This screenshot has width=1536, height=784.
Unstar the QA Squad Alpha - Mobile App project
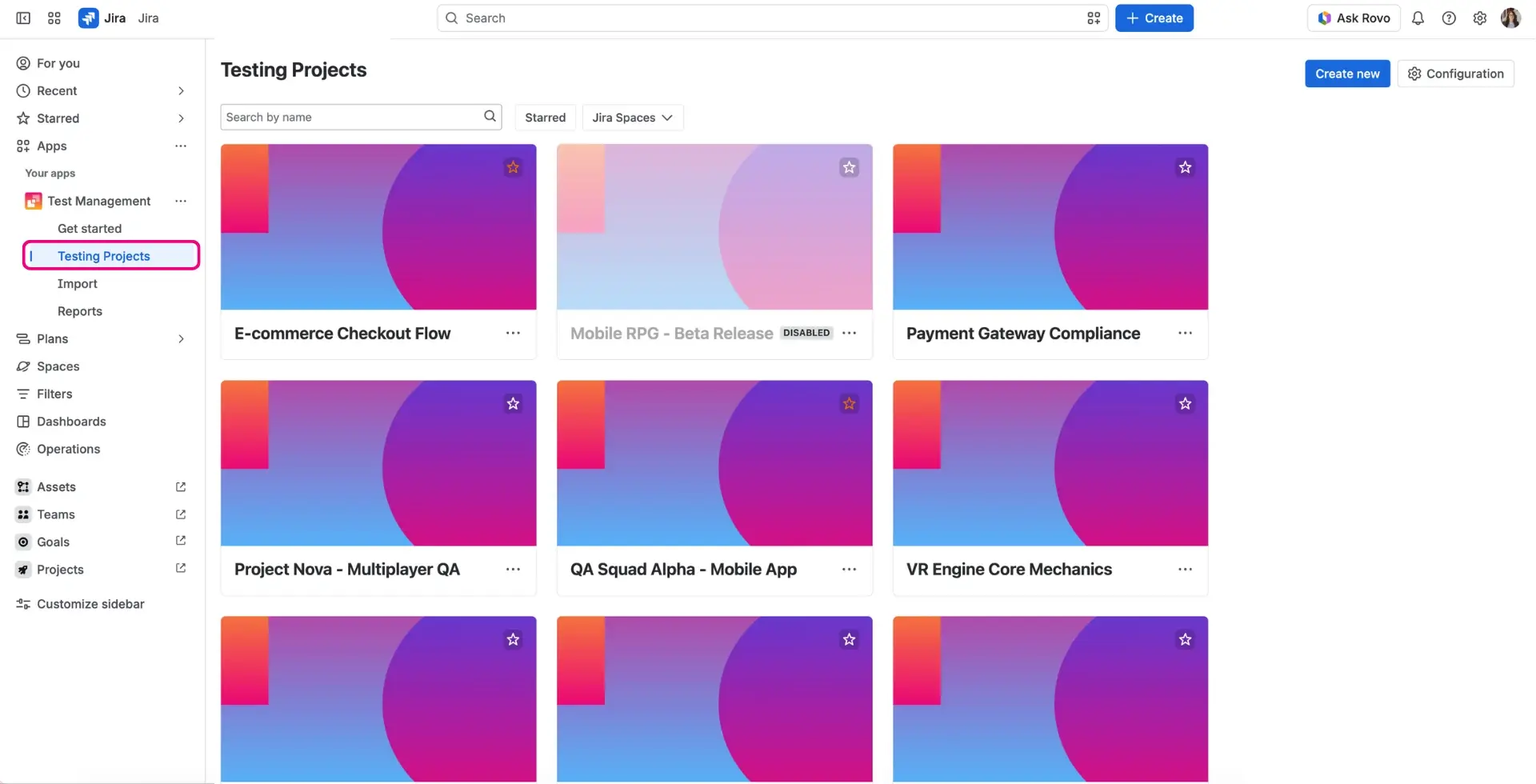(849, 403)
